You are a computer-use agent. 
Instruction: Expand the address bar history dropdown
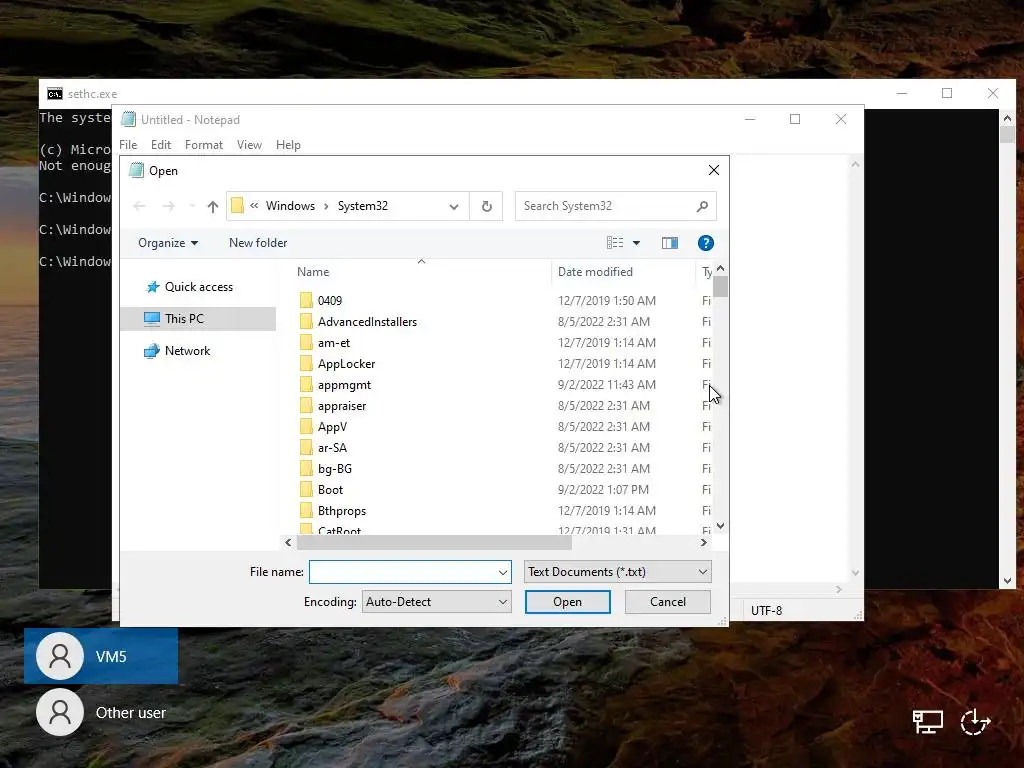click(454, 206)
